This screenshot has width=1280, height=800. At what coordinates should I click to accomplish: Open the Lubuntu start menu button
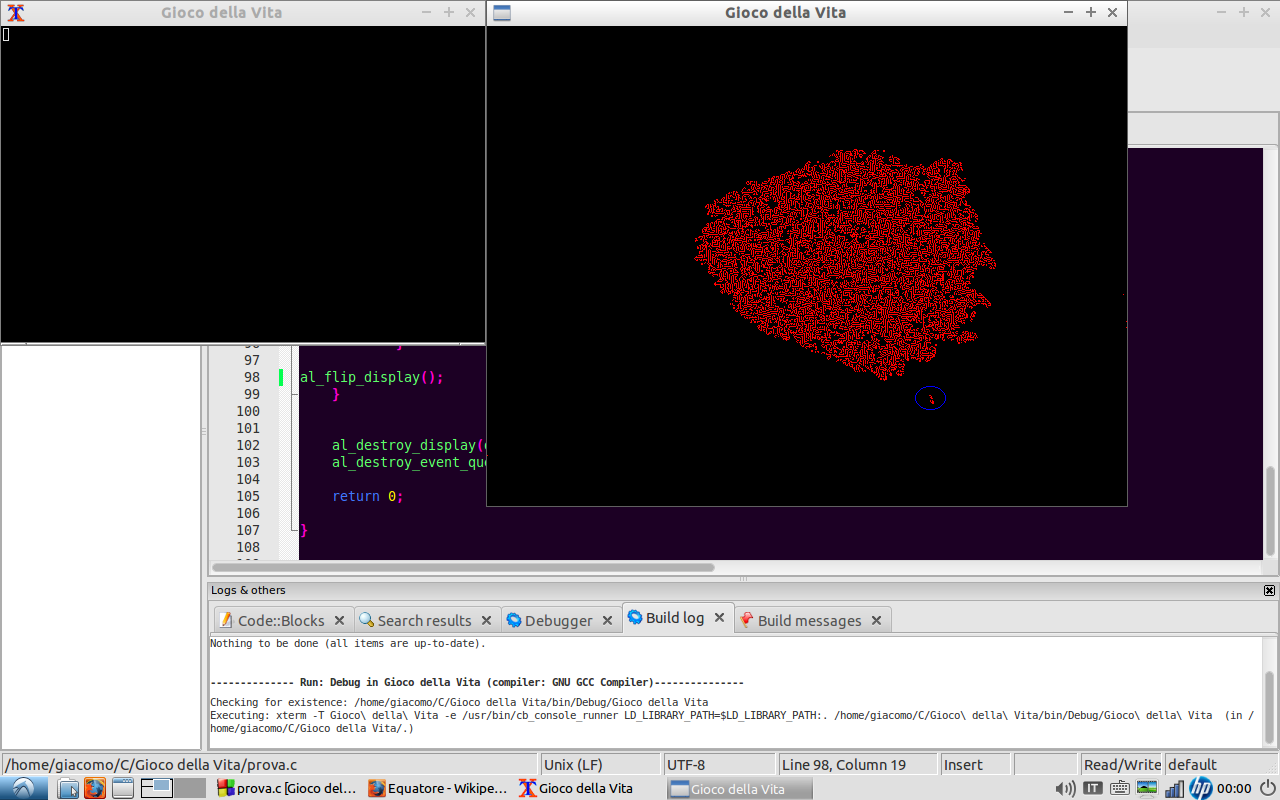click(x=23, y=789)
